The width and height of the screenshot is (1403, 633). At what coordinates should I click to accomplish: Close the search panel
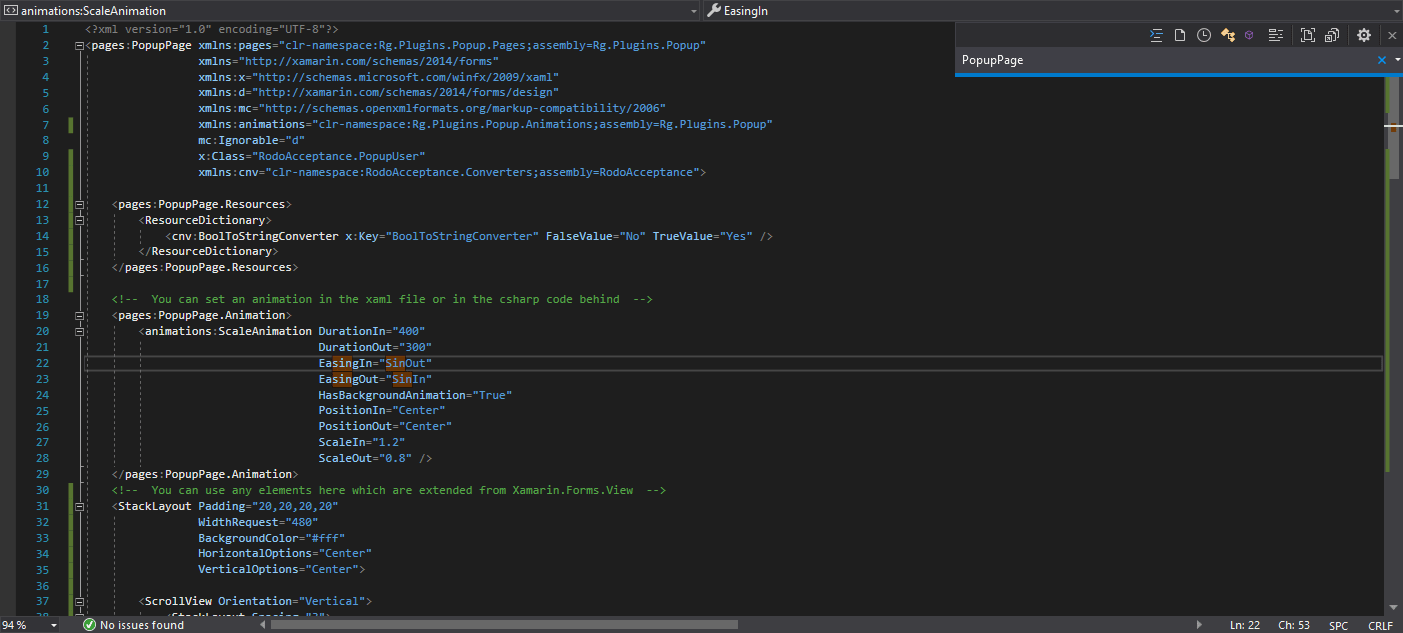pos(1392,35)
